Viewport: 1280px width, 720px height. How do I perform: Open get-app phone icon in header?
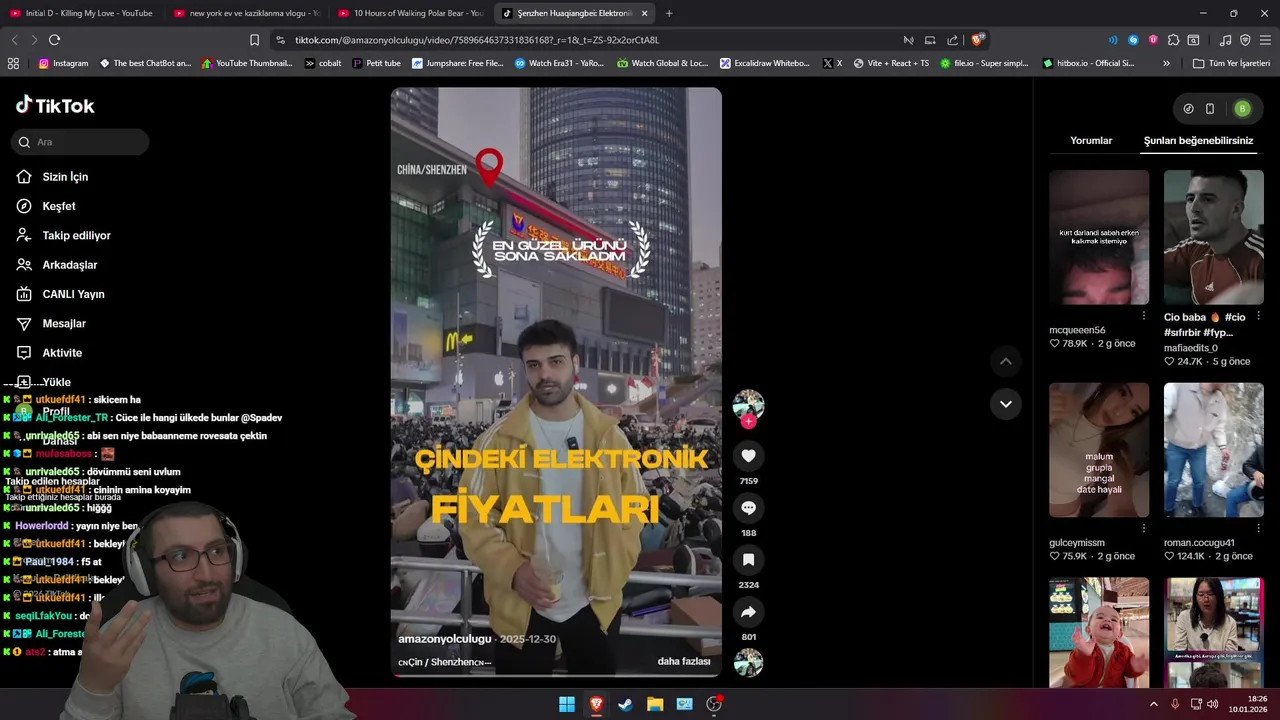[x=1210, y=109]
